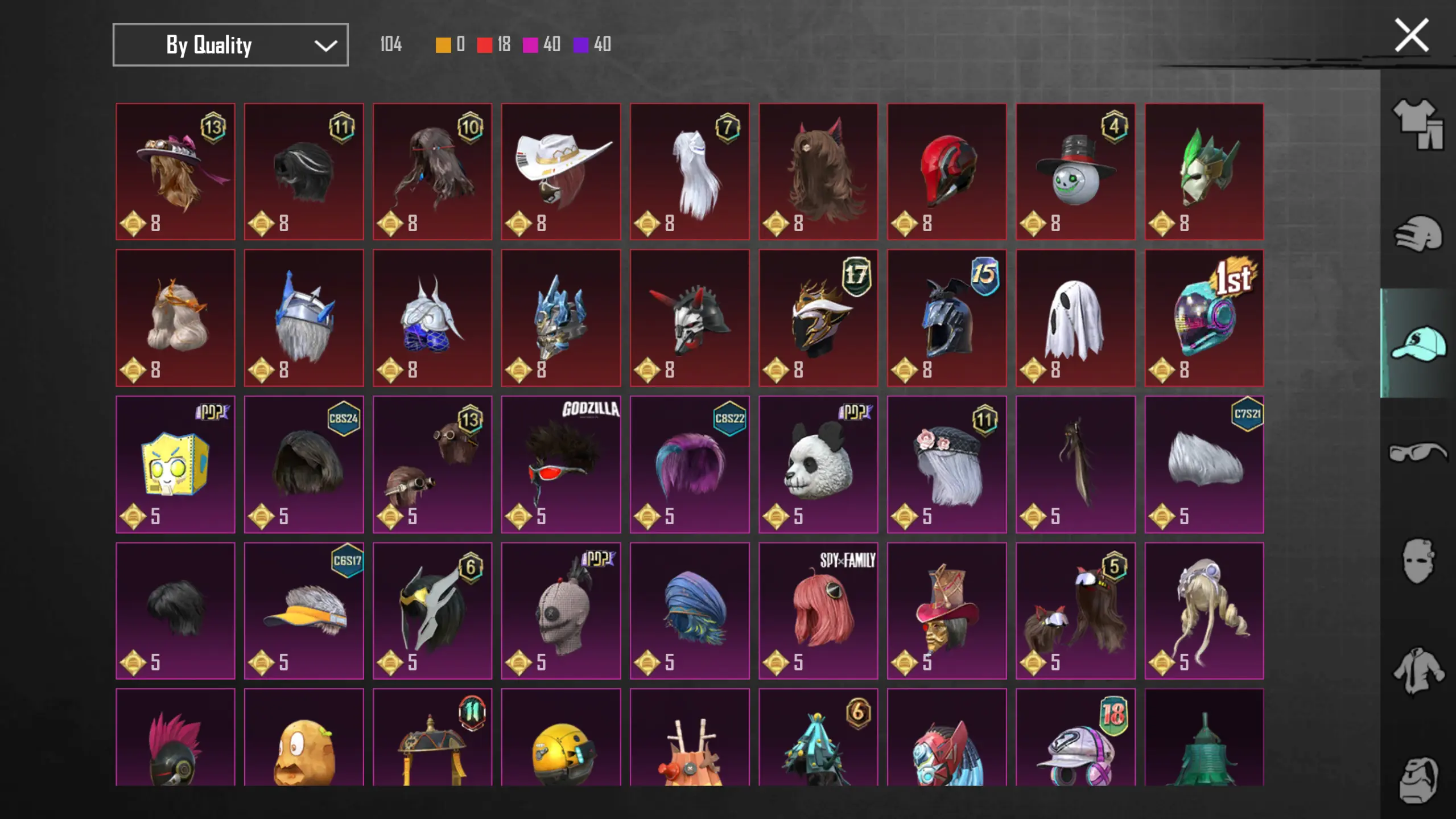The image size is (1456, 819).
Task: Open the glasses category icon
Action: (1418, 452)
